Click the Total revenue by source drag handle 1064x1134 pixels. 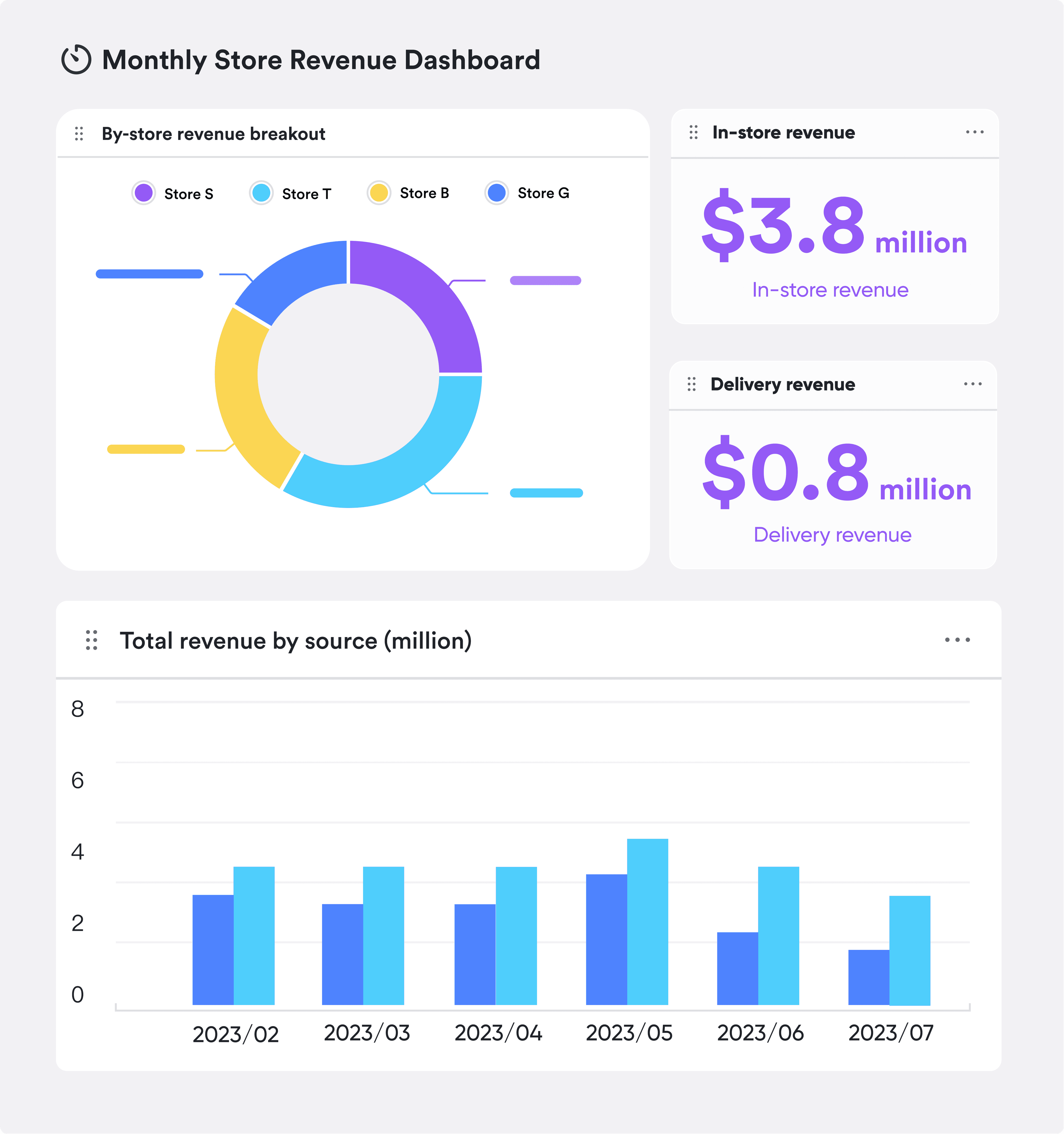(x=91, y=640)
